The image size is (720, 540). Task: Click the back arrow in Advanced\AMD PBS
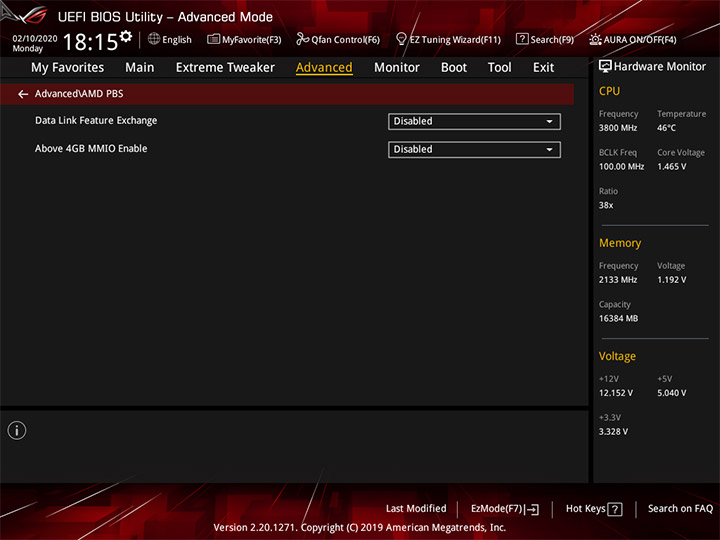click(23, 94)
